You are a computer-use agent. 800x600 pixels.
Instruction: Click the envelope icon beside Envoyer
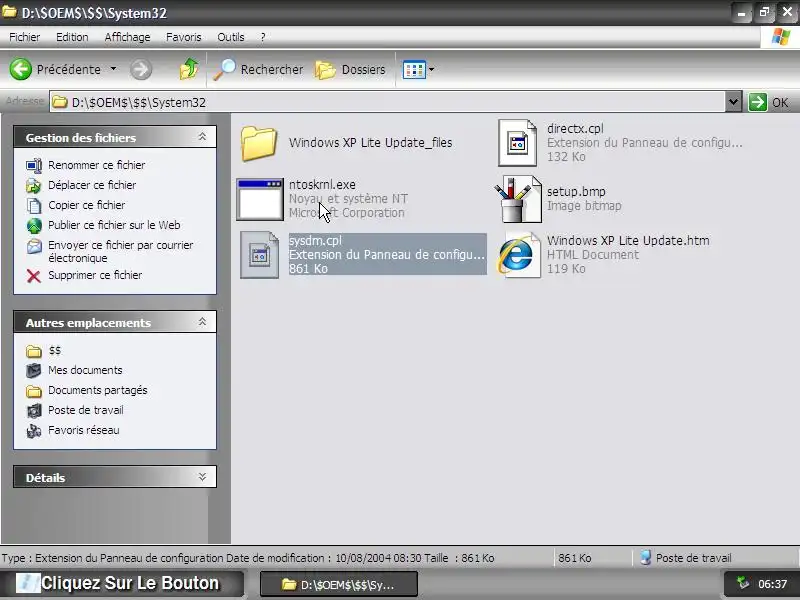pyautogui.click(x=34, y=246)
